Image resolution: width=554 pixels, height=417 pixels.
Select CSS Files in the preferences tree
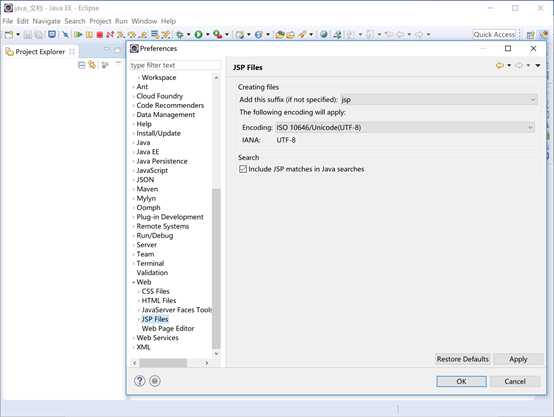(x=155, y=291)
